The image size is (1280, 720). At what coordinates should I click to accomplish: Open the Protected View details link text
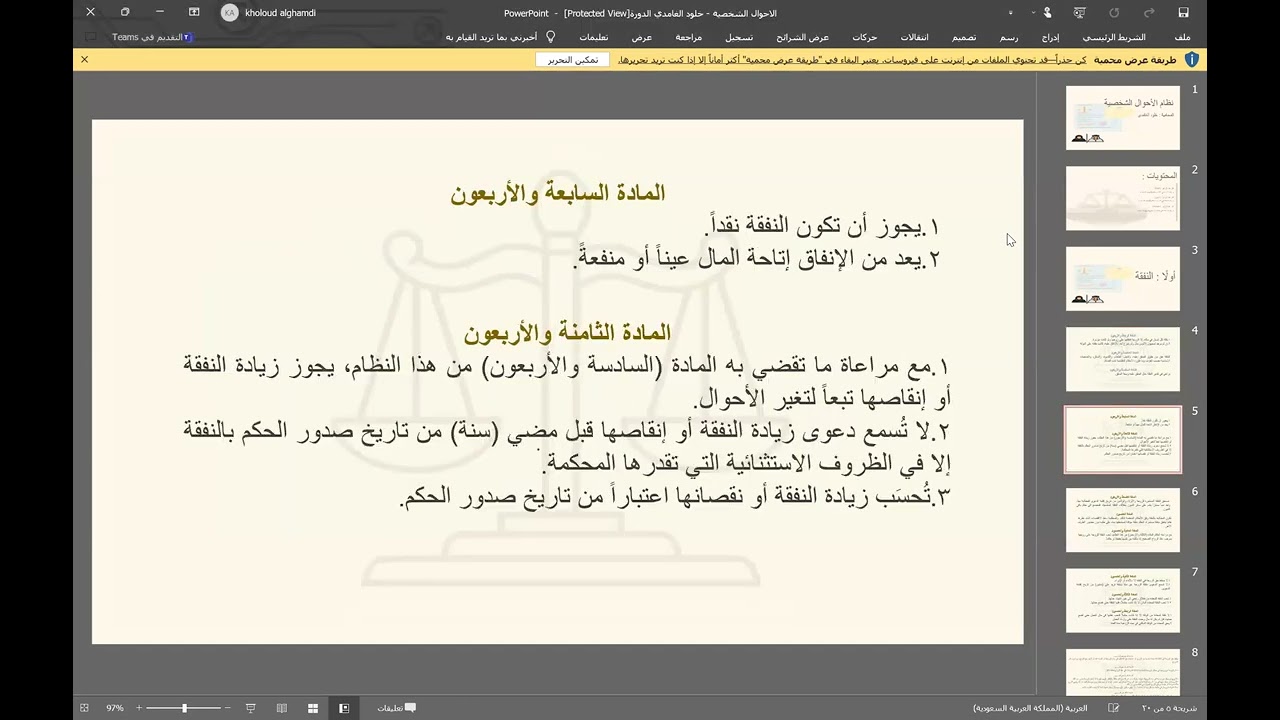click(x=853, y=60)
